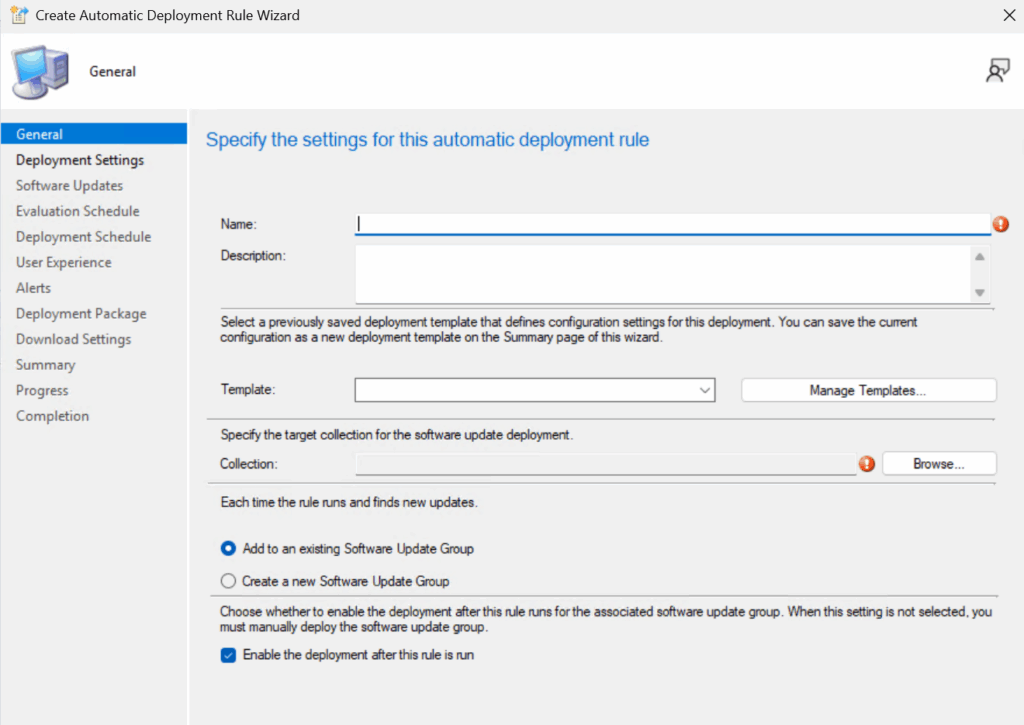Select Create a new Software Update Group
Image resolution: width=1024 pixels, height=725 pixels.
[228, 581]
